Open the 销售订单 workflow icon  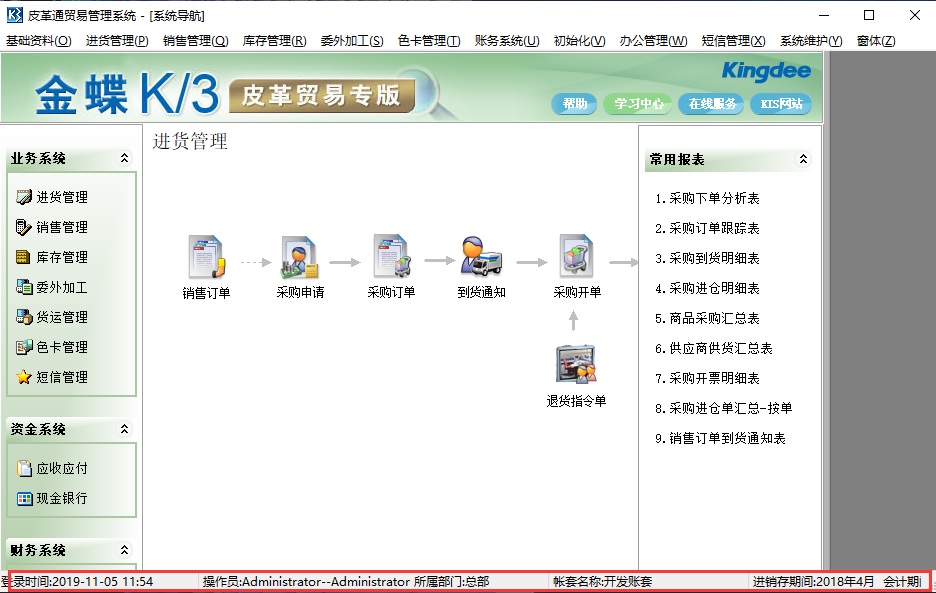pos(205,258)
